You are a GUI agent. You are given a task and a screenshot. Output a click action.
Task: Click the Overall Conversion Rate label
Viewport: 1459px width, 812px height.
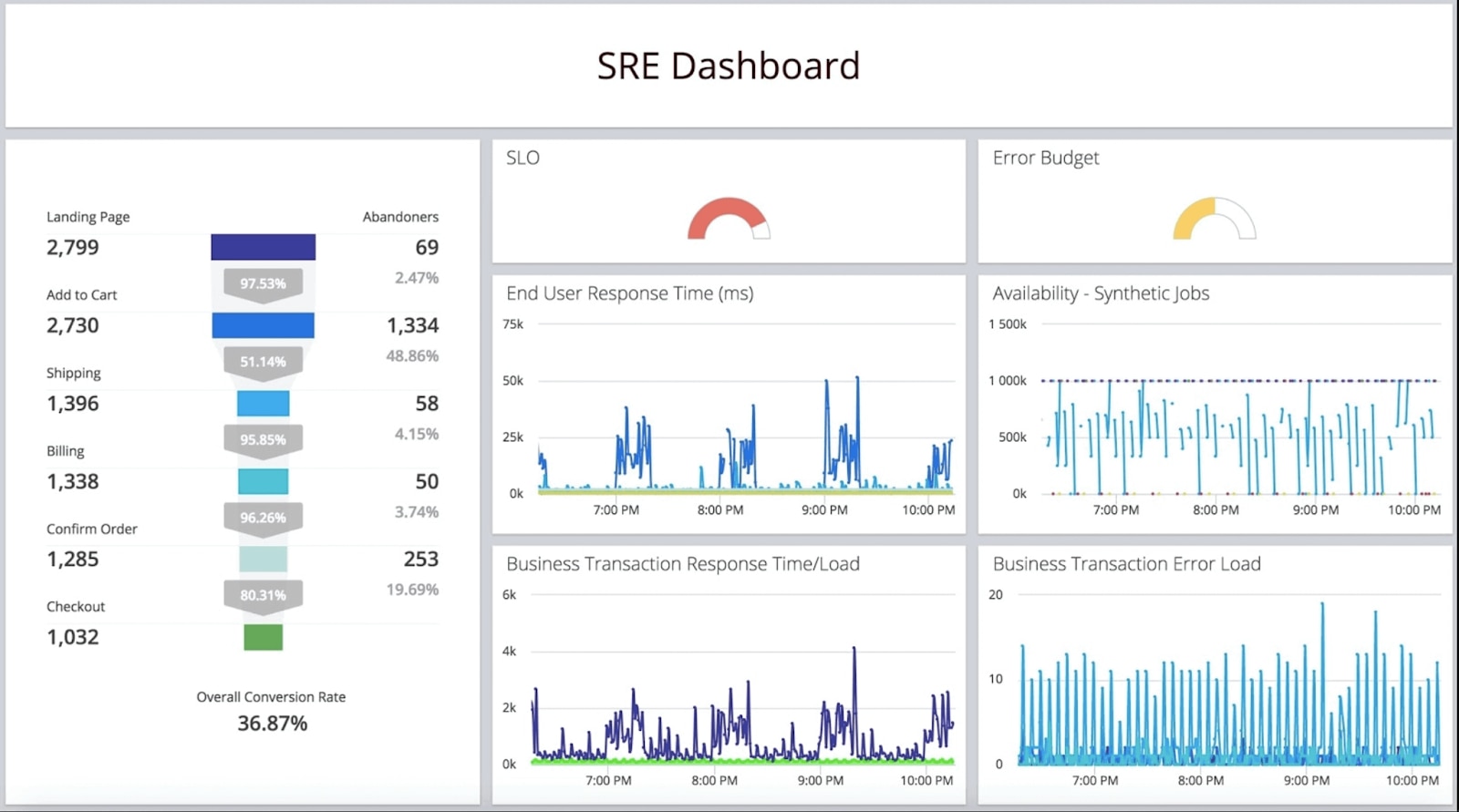coord(272,697)
